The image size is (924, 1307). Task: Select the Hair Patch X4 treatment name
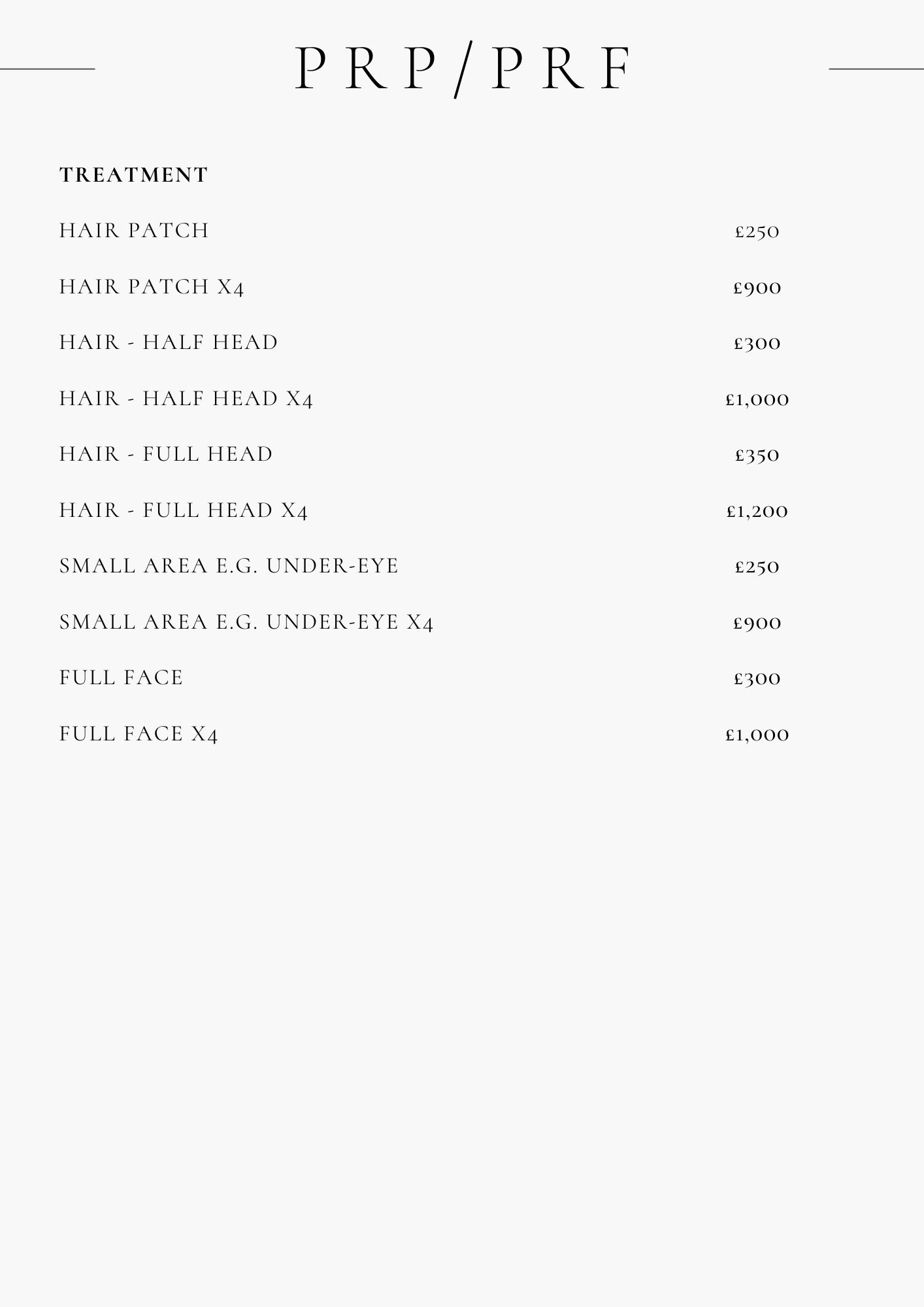152,287
